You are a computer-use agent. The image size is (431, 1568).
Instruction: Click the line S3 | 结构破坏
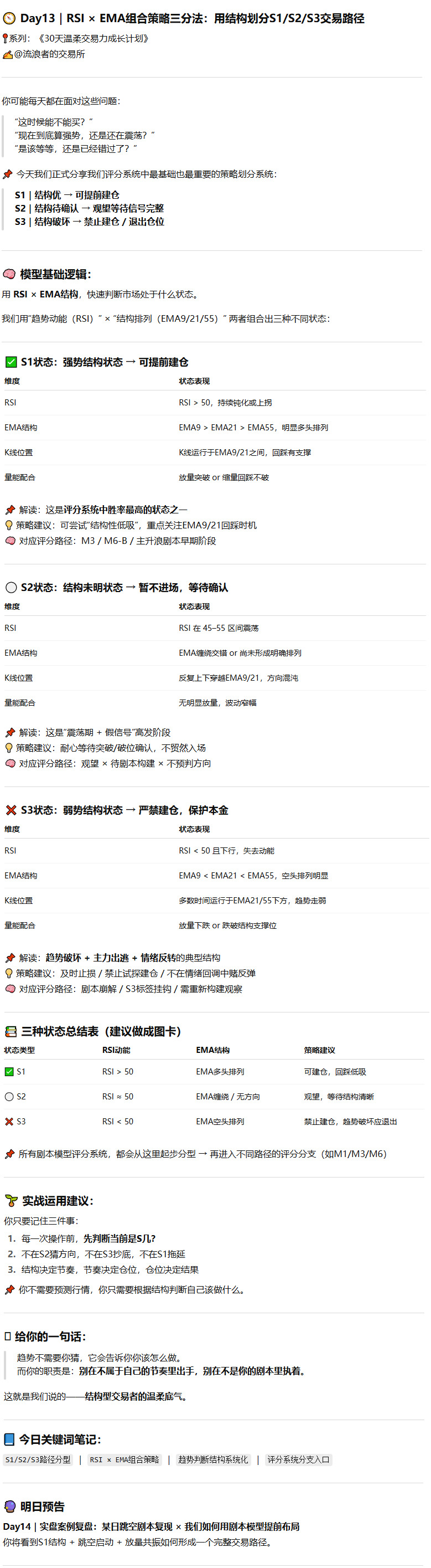point(90,222)
